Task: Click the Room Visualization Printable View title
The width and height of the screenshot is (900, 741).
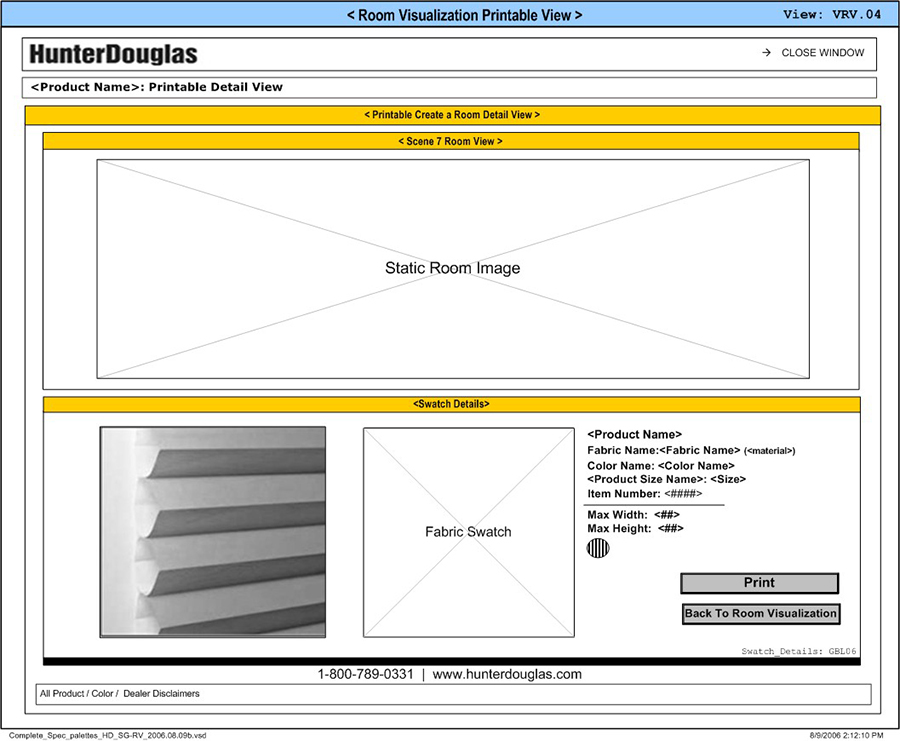Action: [x=464, y=15]
